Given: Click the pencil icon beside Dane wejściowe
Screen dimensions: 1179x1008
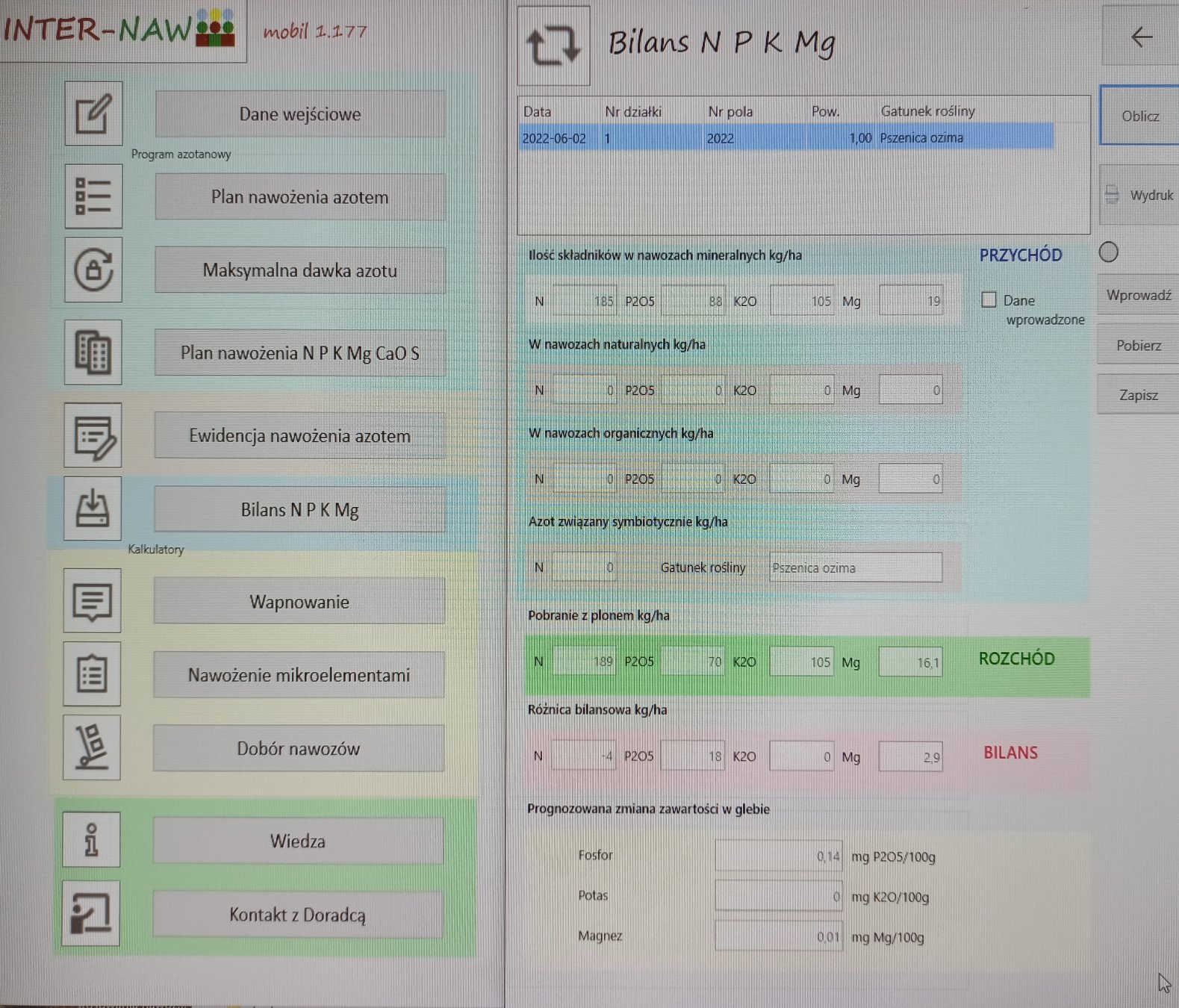Looking at the screenshot, I should tap(93, 113).
